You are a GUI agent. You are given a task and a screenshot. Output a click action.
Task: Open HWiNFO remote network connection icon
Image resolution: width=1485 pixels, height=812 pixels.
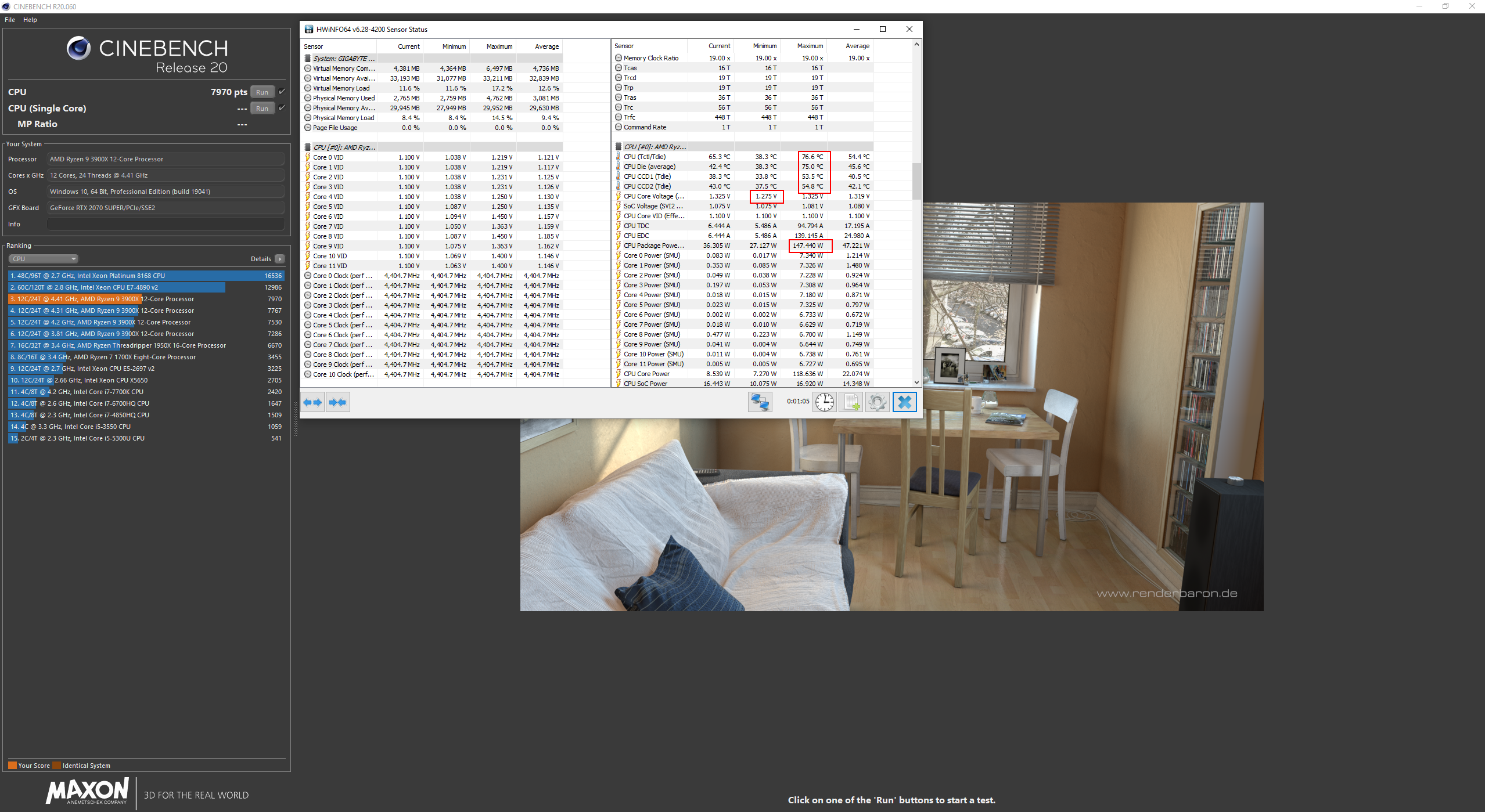point(760,402)
